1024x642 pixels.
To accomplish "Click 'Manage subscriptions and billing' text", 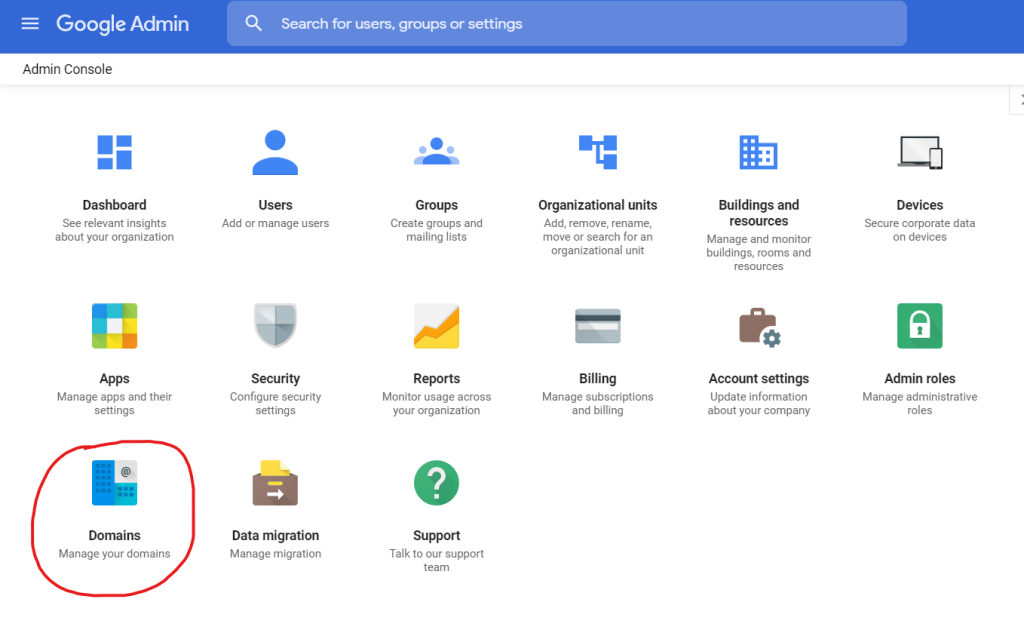I will pyautogui.click(x=598, y=404).
